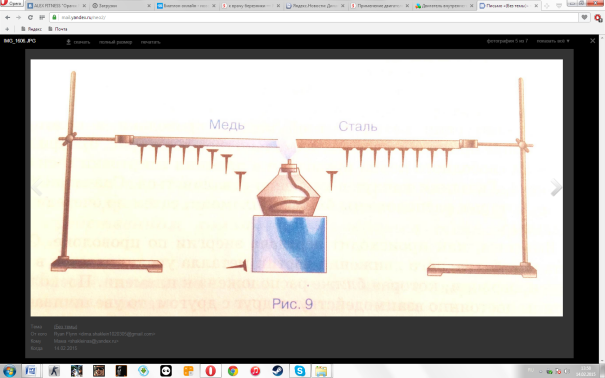Open the Opera menu button
The width and height of the screenshot is (605, 378).
click(12, 3)
